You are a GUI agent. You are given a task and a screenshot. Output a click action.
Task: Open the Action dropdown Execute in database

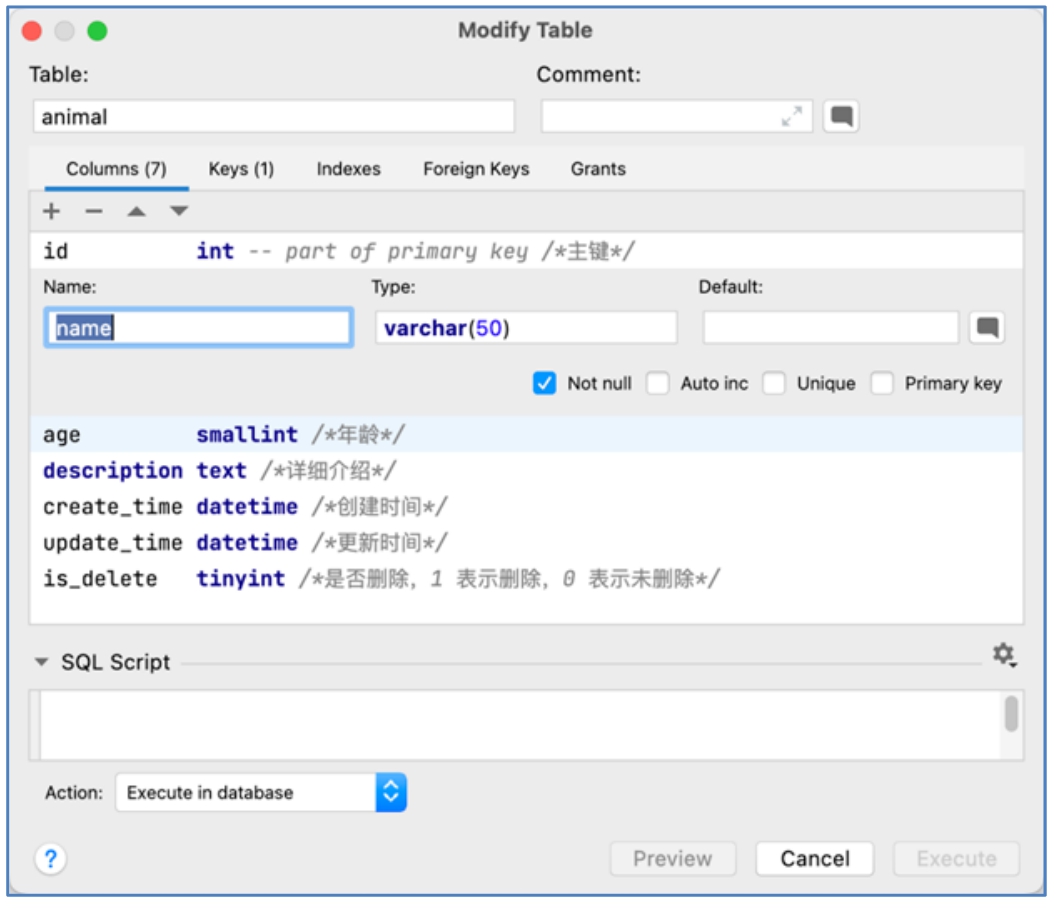(x=261, y=793)
